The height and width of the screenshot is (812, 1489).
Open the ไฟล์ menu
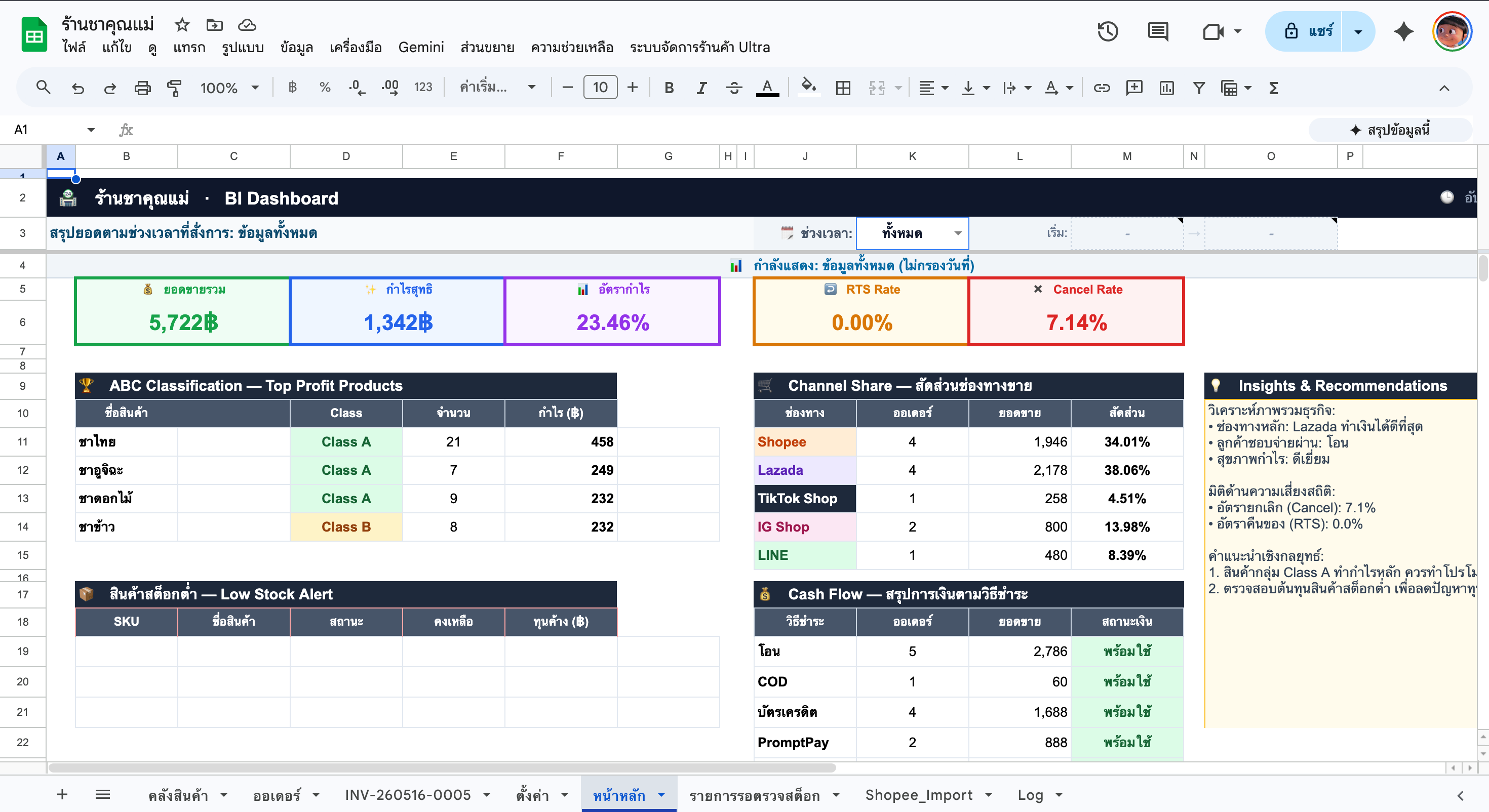(74, 48)
